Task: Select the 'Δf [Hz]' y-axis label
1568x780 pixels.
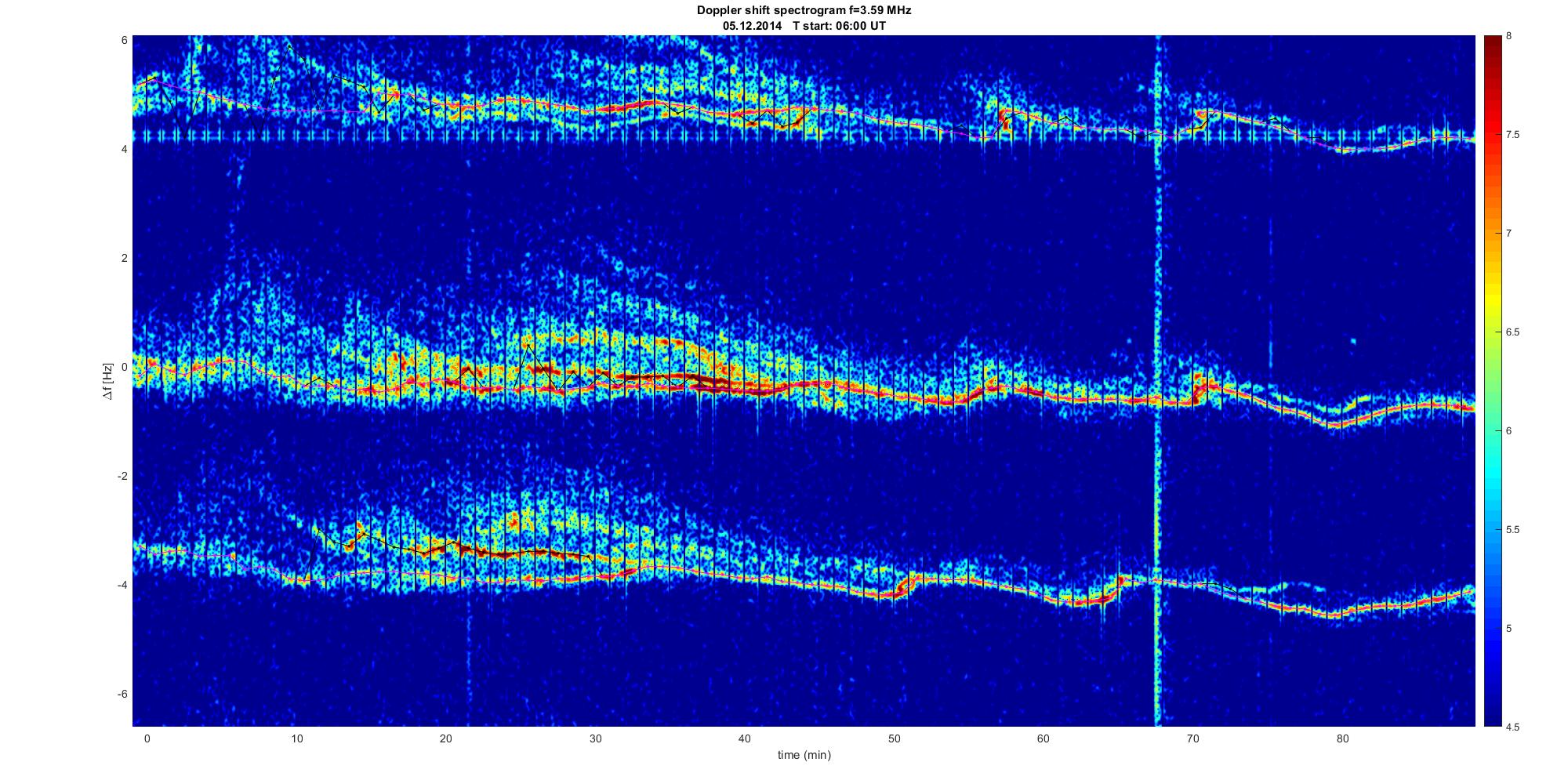Action: [109, 381]
